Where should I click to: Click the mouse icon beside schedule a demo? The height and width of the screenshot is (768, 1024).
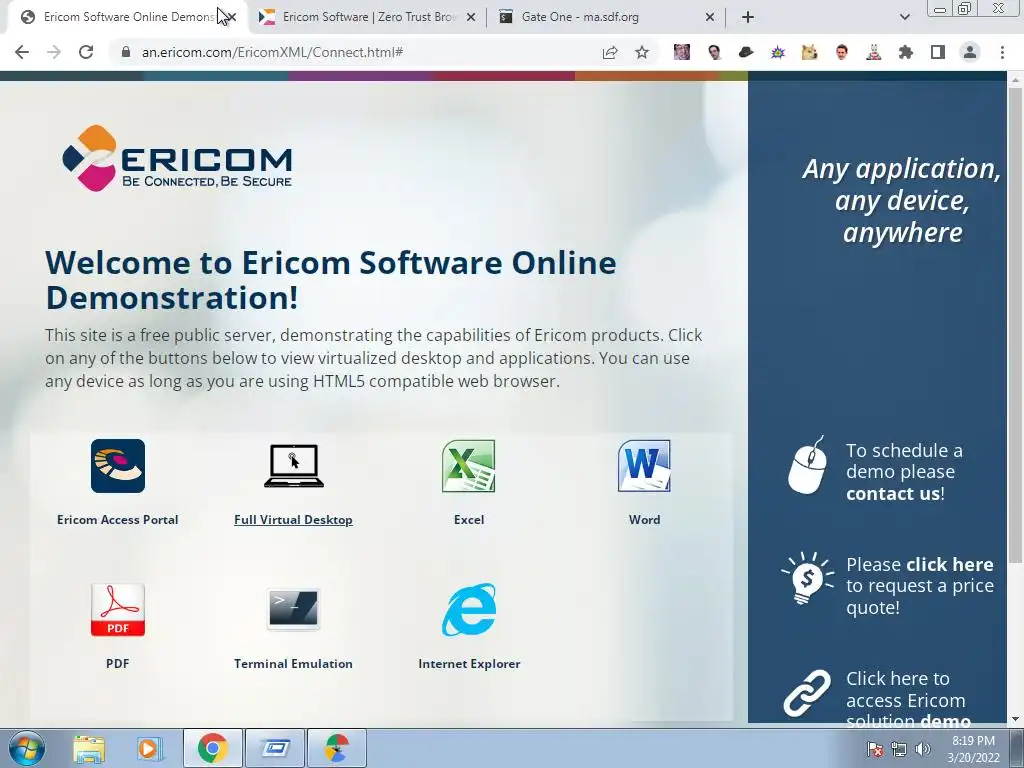pos(808,466)
